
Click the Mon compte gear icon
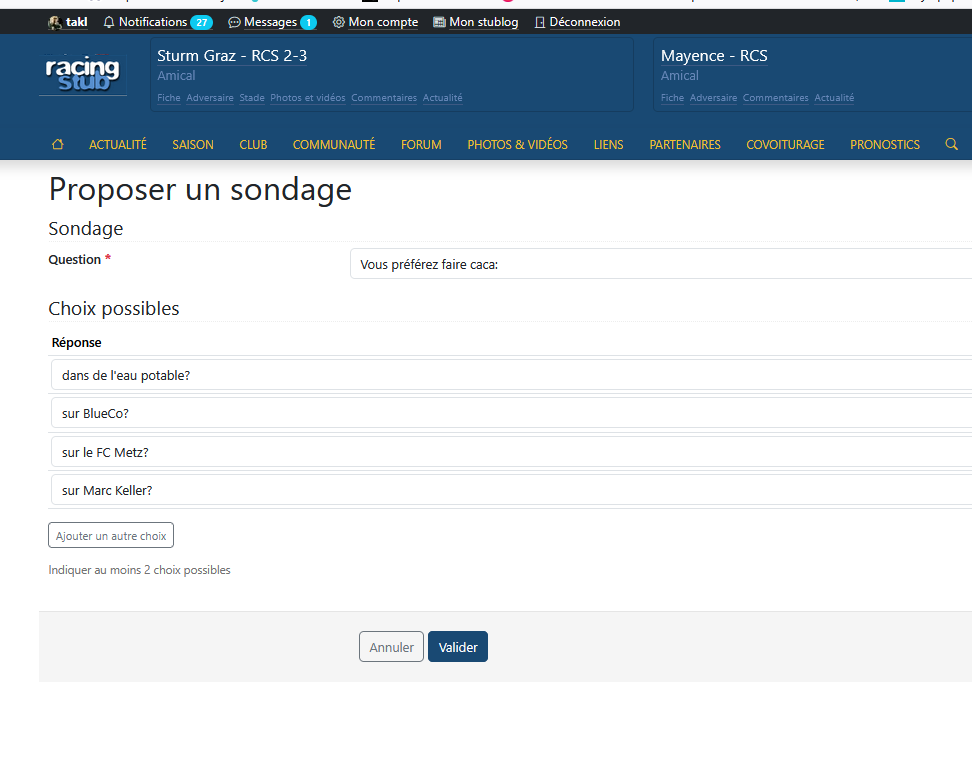338,22
